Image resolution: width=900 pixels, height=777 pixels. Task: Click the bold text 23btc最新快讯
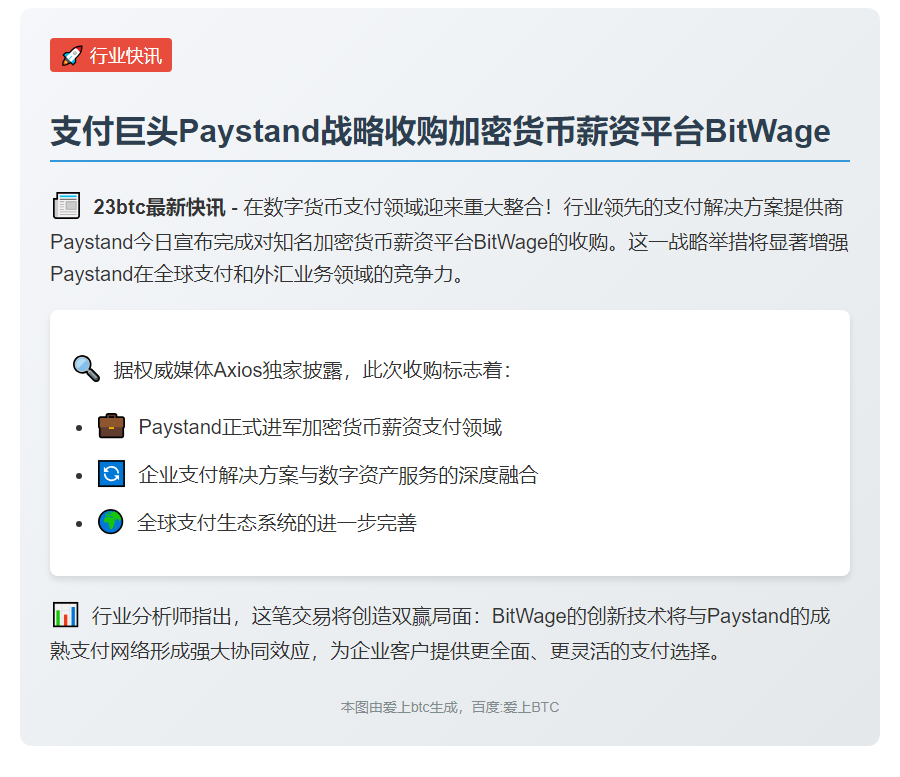[159, 207]
